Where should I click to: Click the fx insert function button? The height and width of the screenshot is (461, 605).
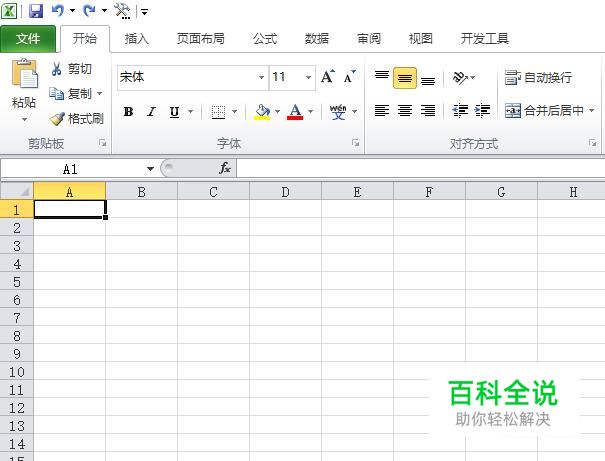(x=225, y=168)
